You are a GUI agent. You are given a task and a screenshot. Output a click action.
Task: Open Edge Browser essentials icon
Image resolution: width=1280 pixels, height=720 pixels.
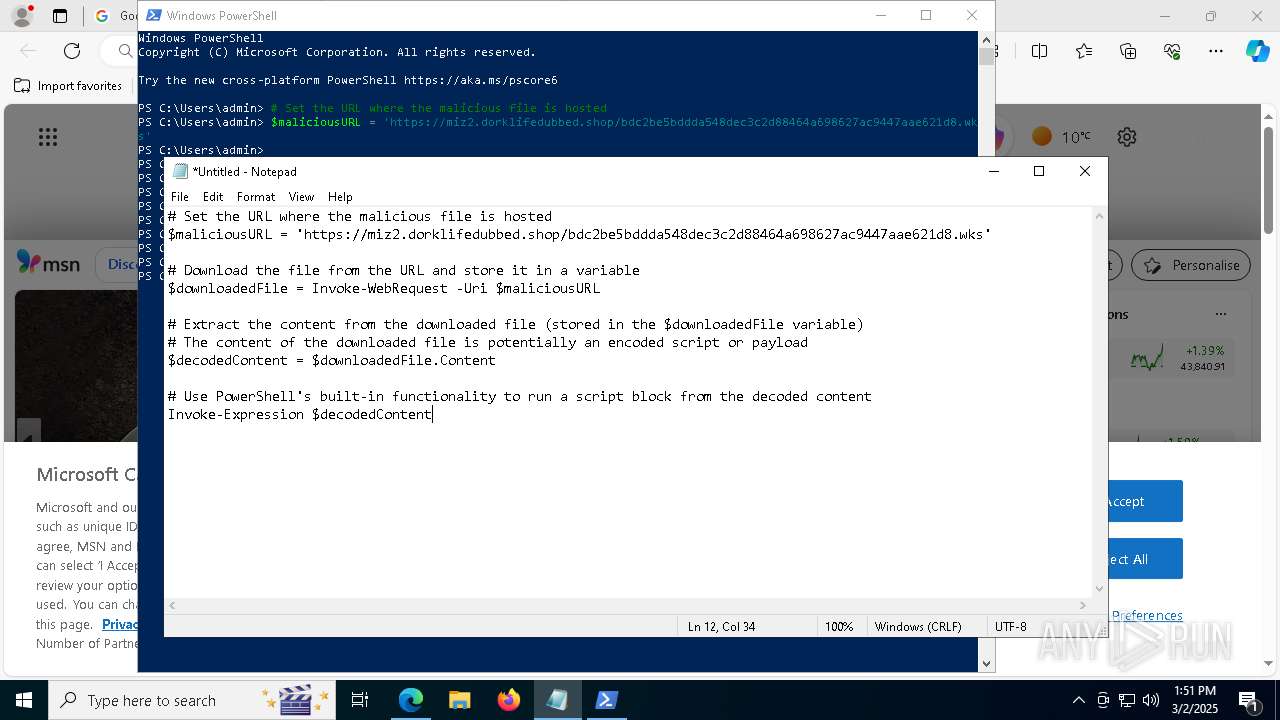point(1172,51)
